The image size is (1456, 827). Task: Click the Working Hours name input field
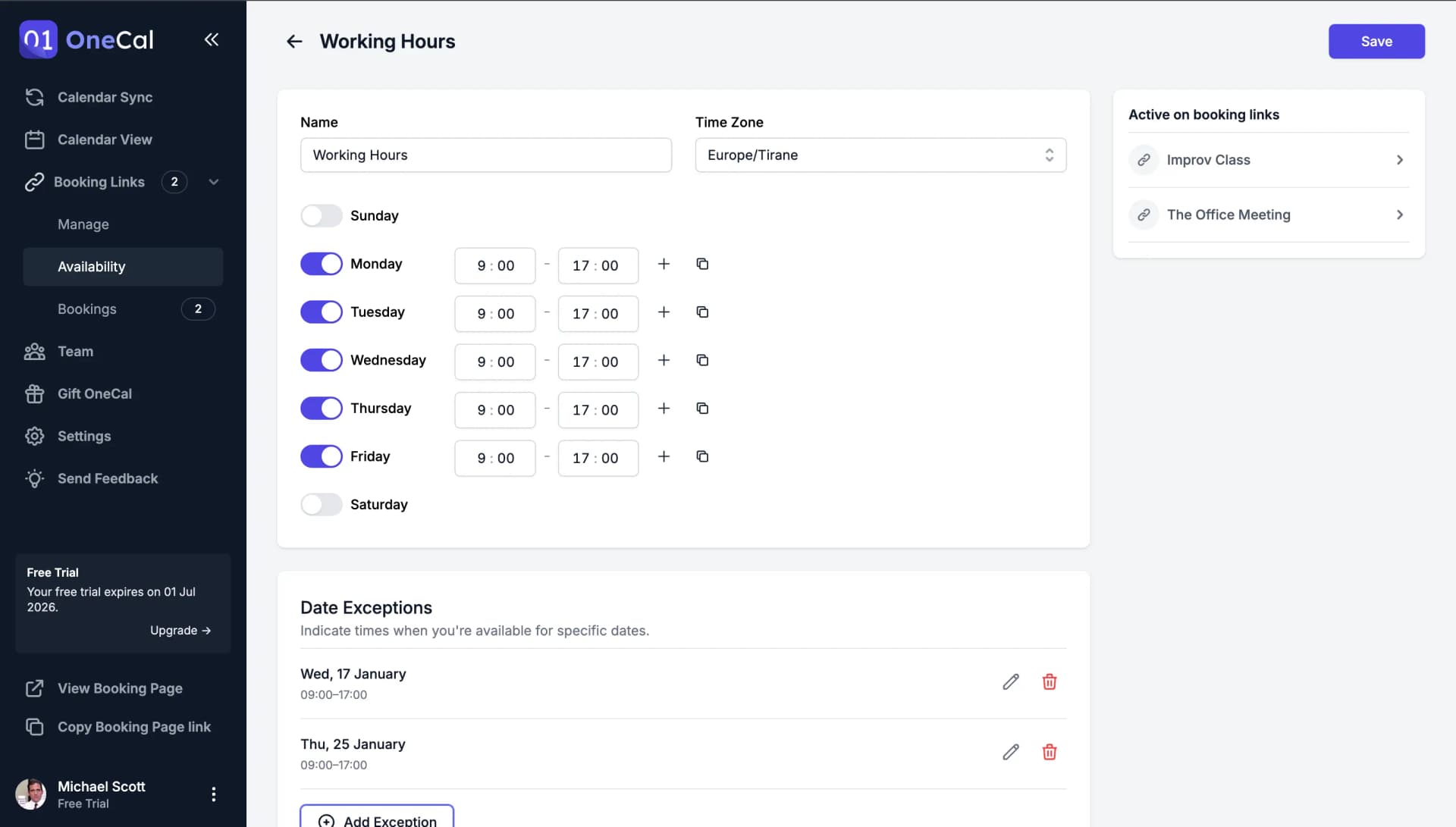486,155
